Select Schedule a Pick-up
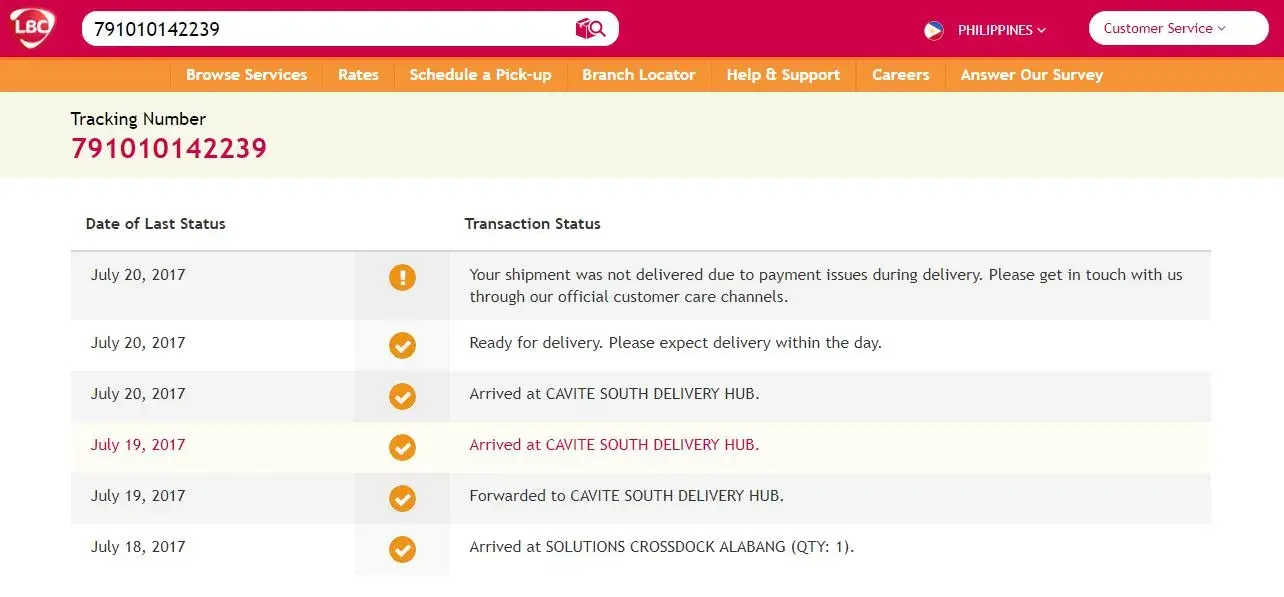1284x597 pixels. (x=480, y=75)
